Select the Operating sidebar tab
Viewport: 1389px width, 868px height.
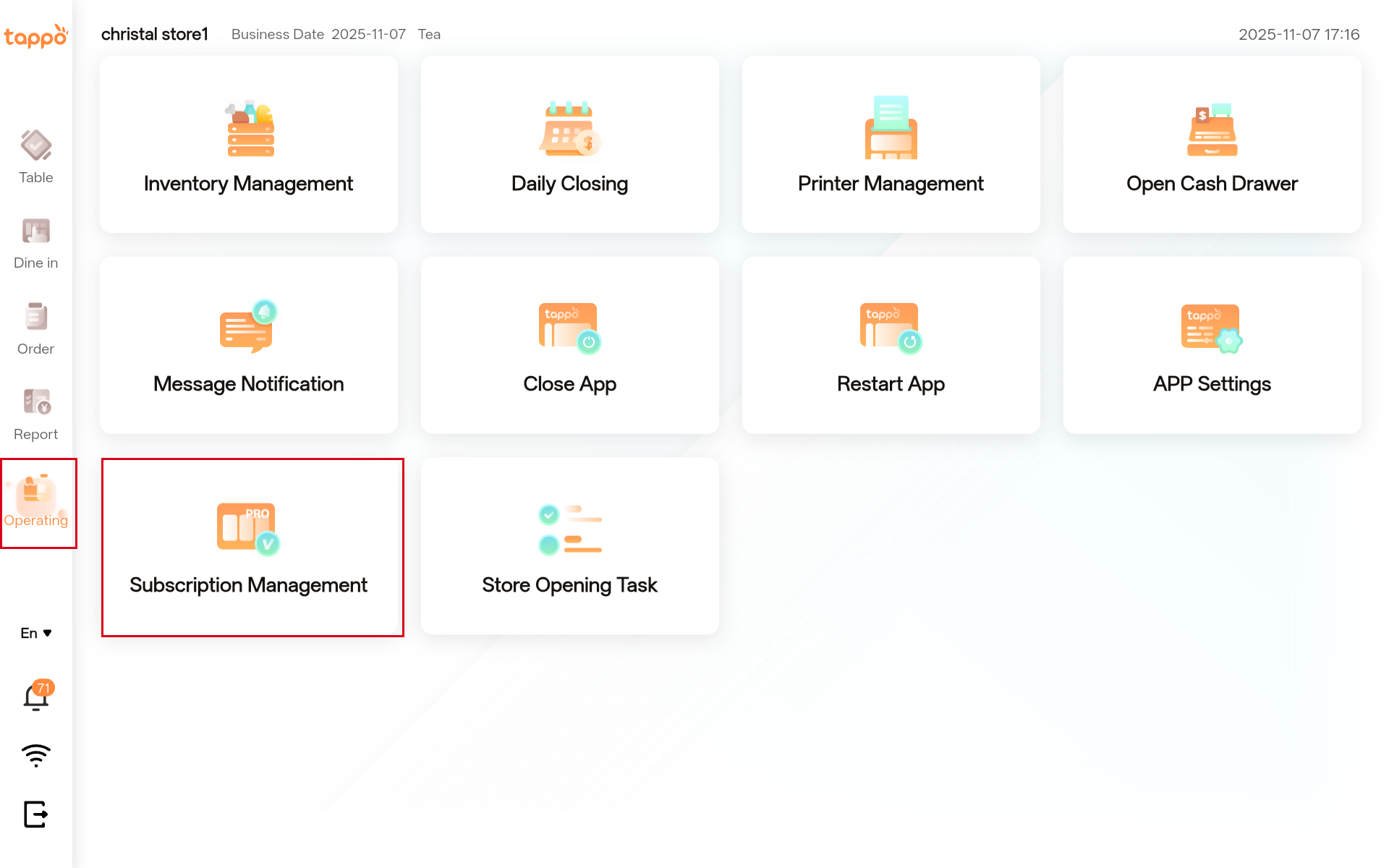coord(35,501)
